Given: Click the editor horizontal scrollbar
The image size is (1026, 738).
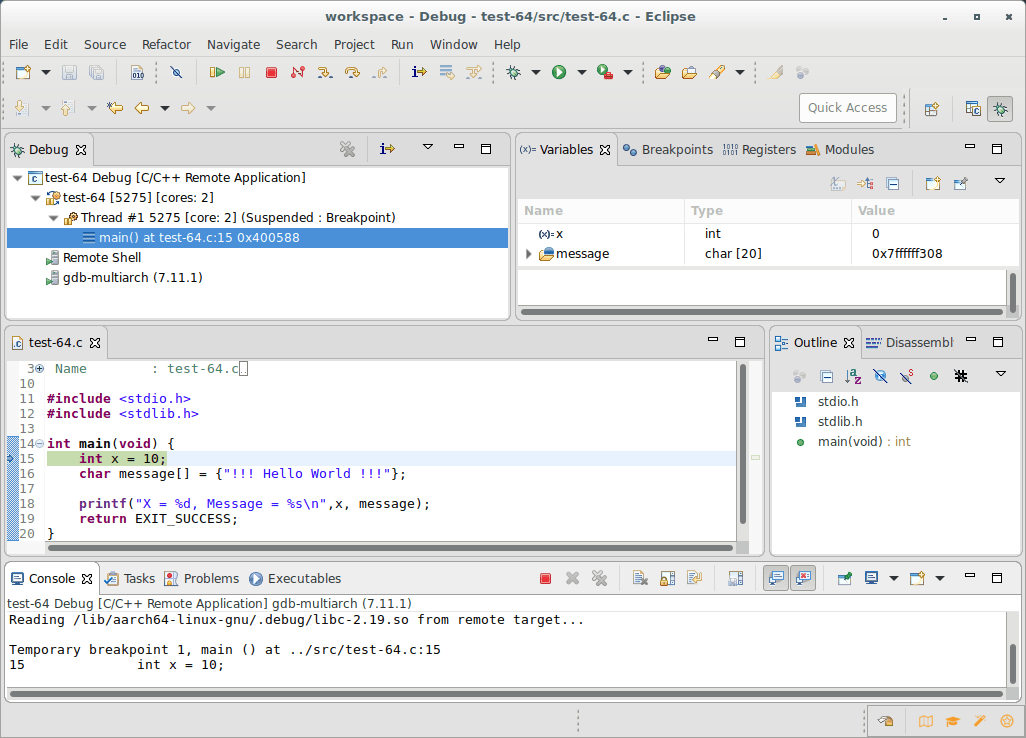Looking at the screenshot, I should point(390,548).
